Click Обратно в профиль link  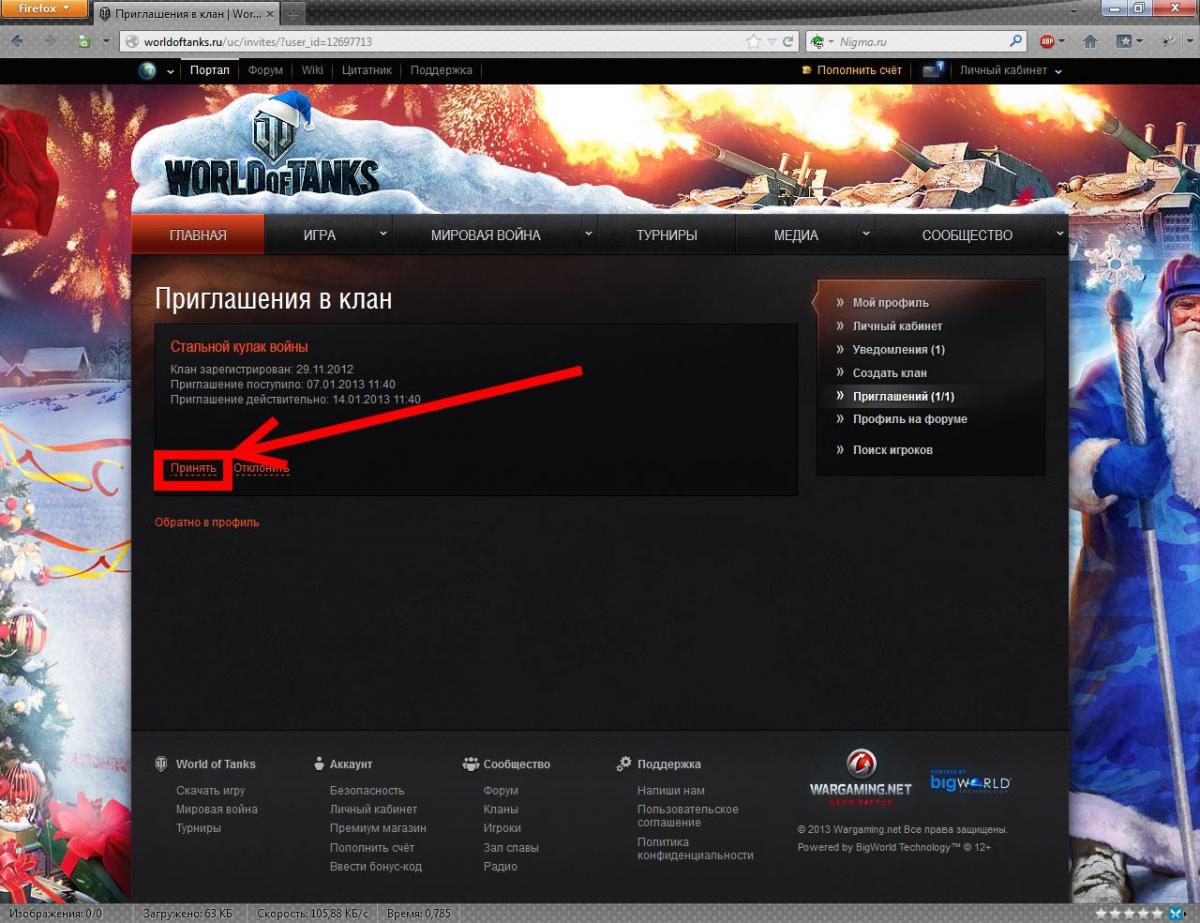tap(207, 522)
